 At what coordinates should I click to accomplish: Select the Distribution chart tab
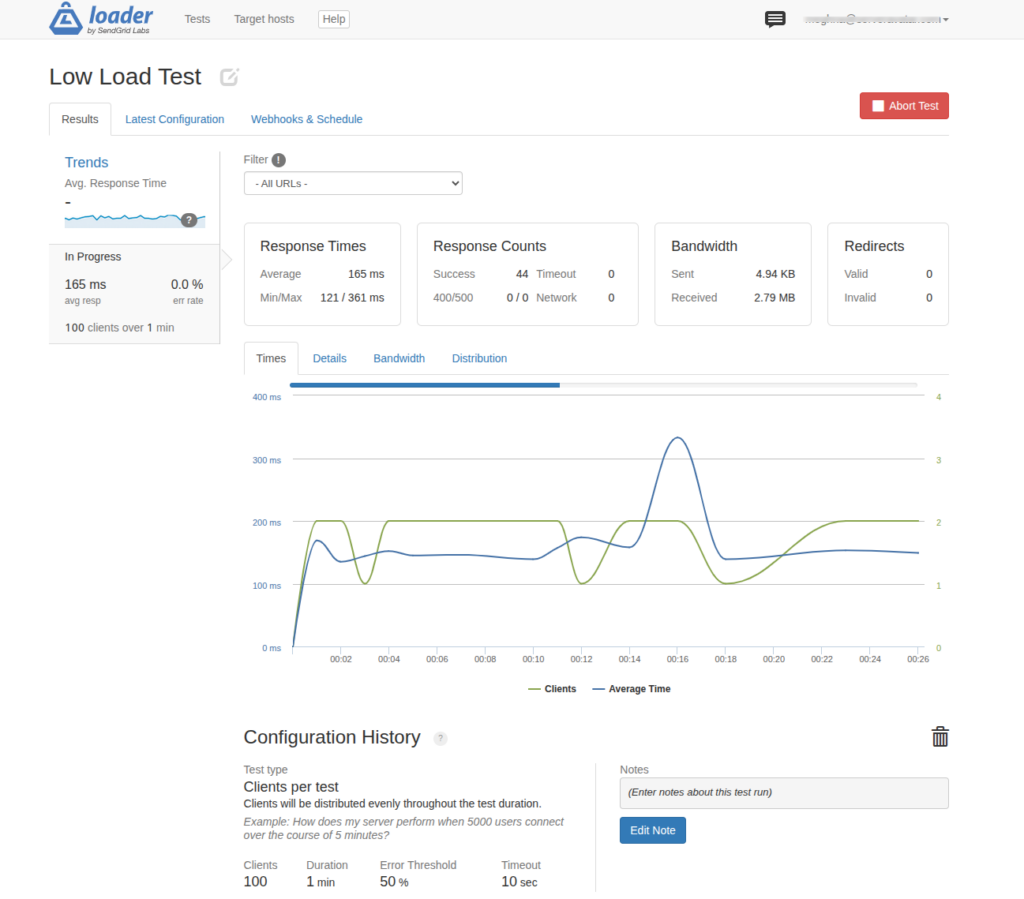[x=479, y=358]
